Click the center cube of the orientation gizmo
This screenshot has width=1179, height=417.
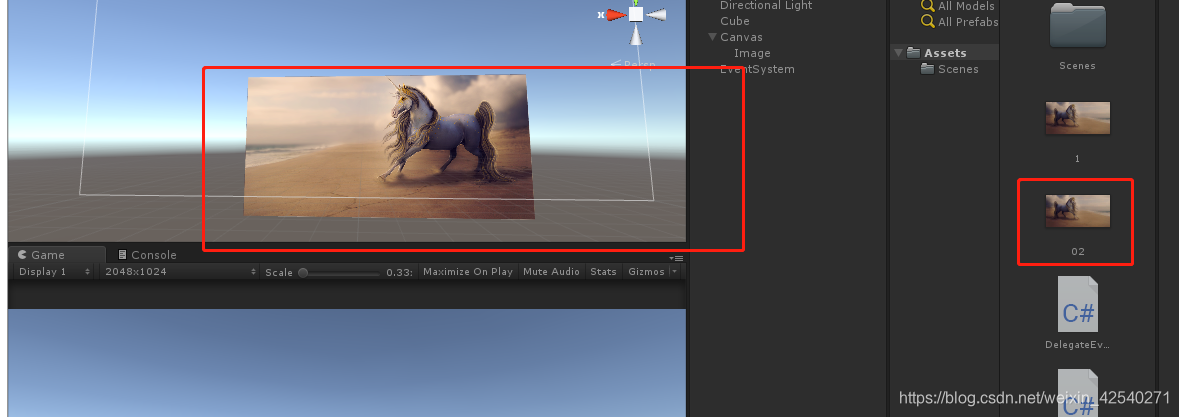pyautogui.click(x=636, y=14)
